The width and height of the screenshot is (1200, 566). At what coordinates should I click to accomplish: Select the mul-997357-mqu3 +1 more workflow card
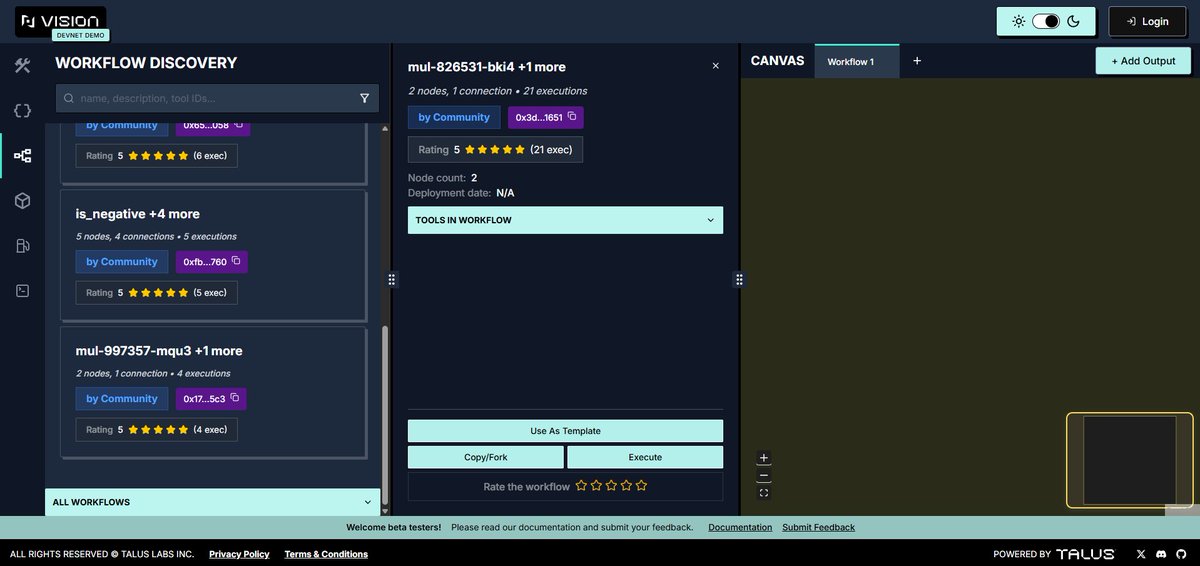(x=213, y=392)
